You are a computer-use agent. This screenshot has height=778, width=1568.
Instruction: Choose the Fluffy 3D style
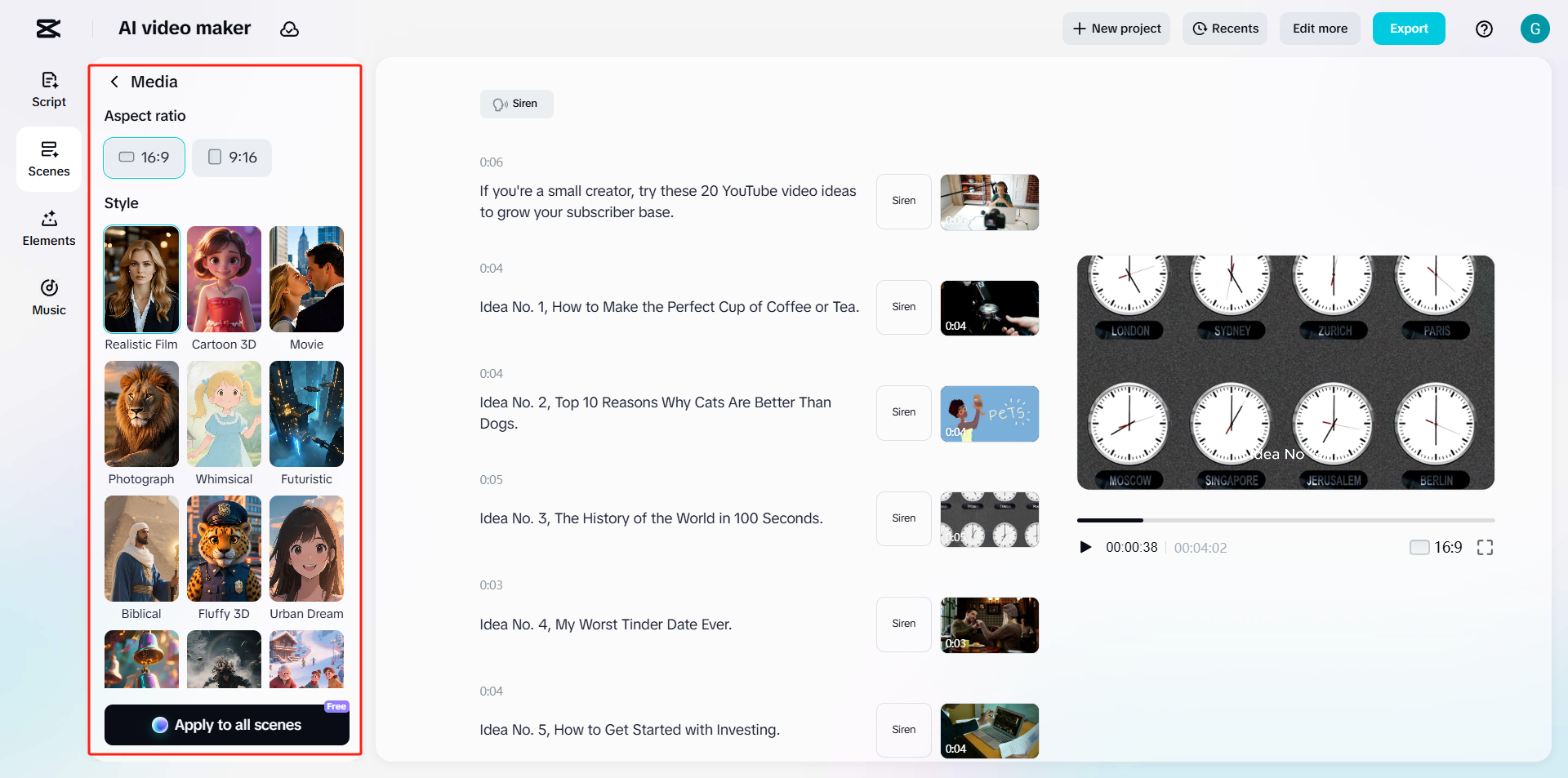pos(224,549)
